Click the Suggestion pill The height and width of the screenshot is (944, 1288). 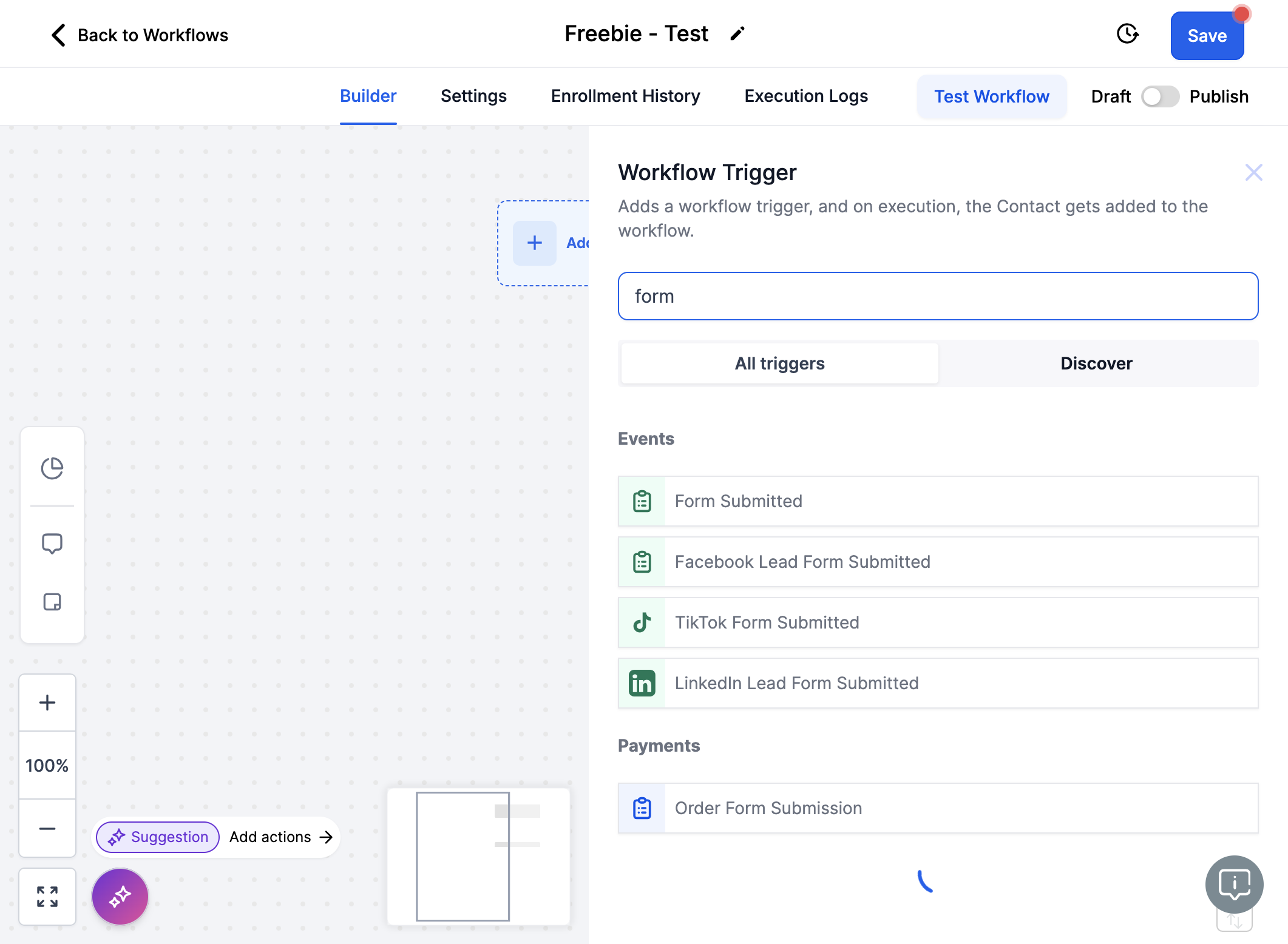click(158, 837)
